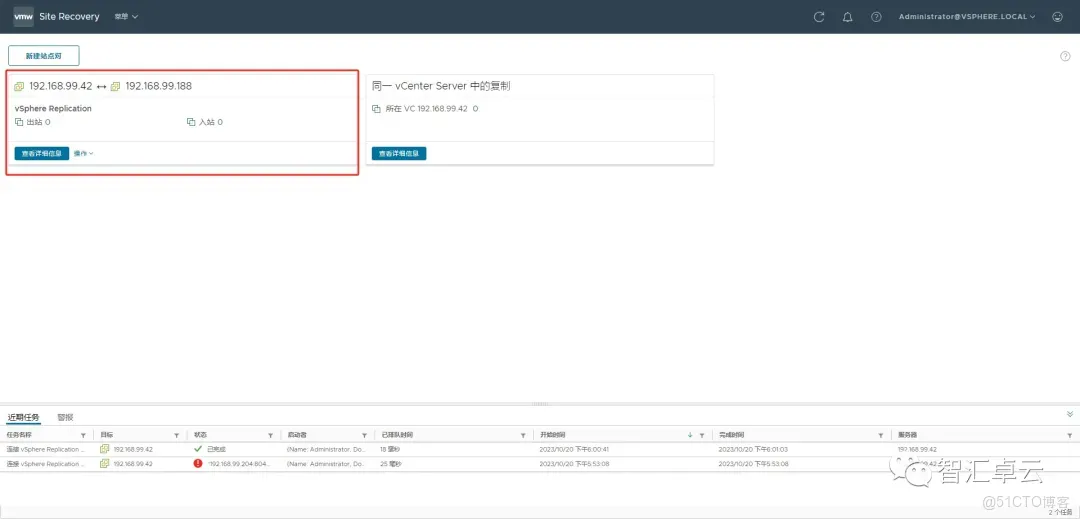Filter the 任务名称 column

tap(83, 435)
